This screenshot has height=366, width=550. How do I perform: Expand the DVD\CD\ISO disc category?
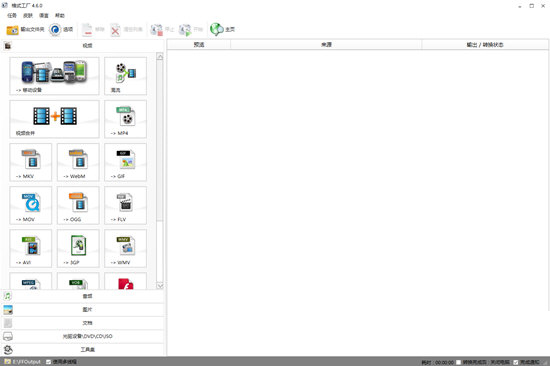click(x=83, y=336)
